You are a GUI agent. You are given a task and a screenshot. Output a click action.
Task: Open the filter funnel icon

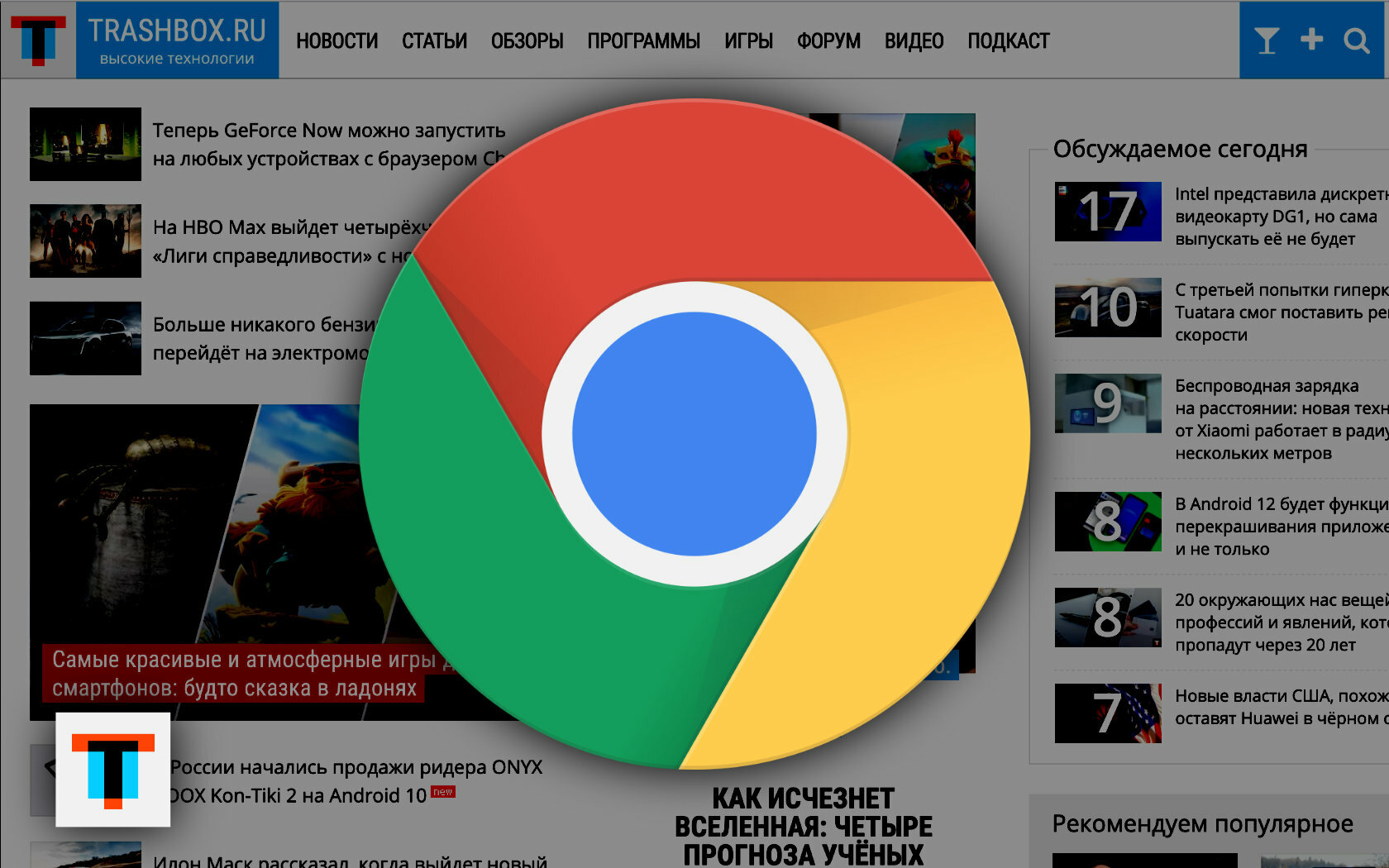pos(1266,40)
